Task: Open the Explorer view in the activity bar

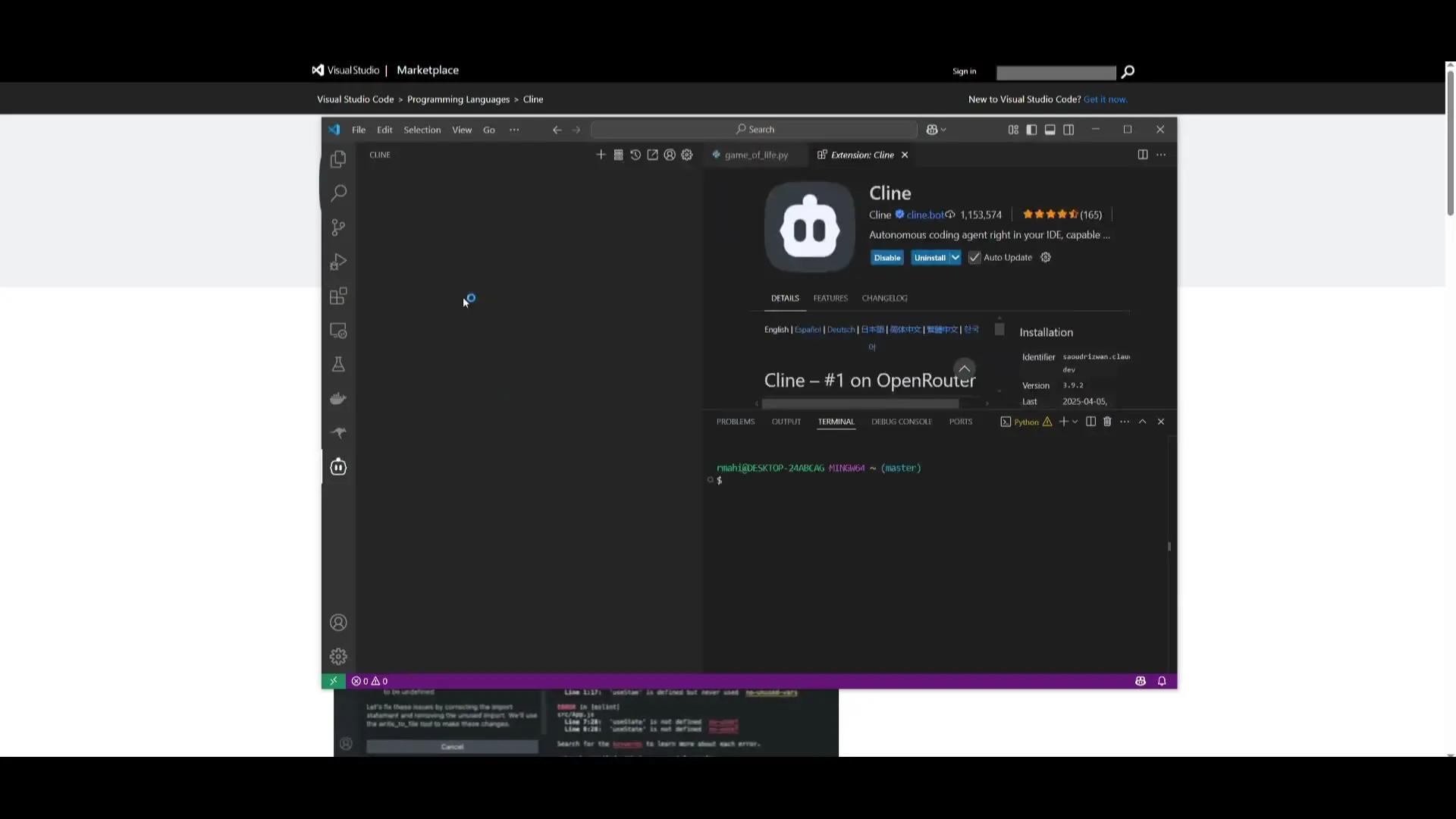Action: click(338, 158)
